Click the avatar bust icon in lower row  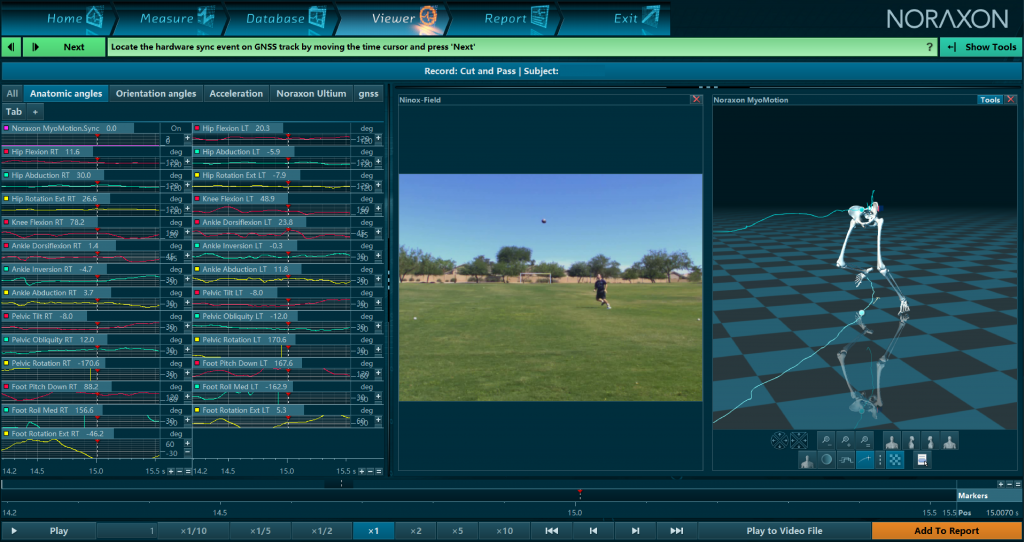tap(807, 460)
